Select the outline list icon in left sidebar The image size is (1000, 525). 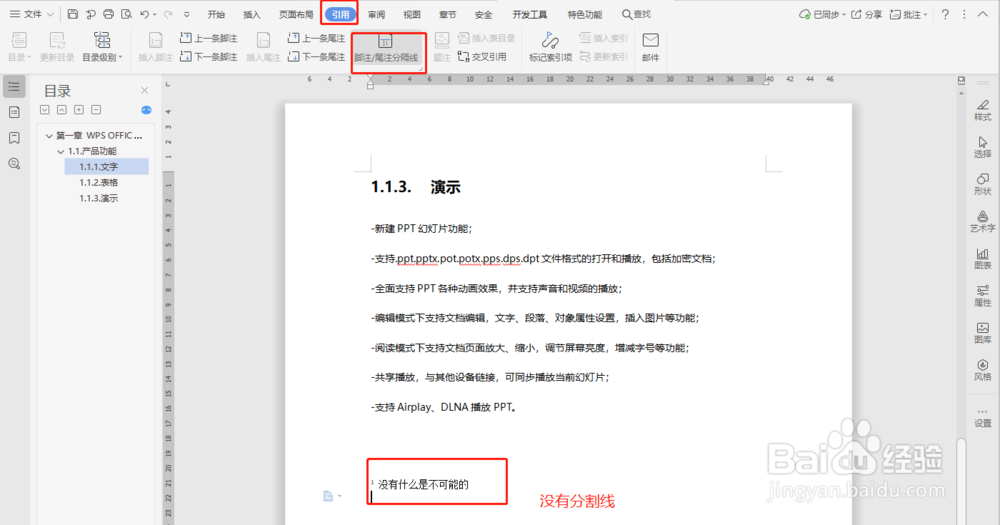click(14, 87)
